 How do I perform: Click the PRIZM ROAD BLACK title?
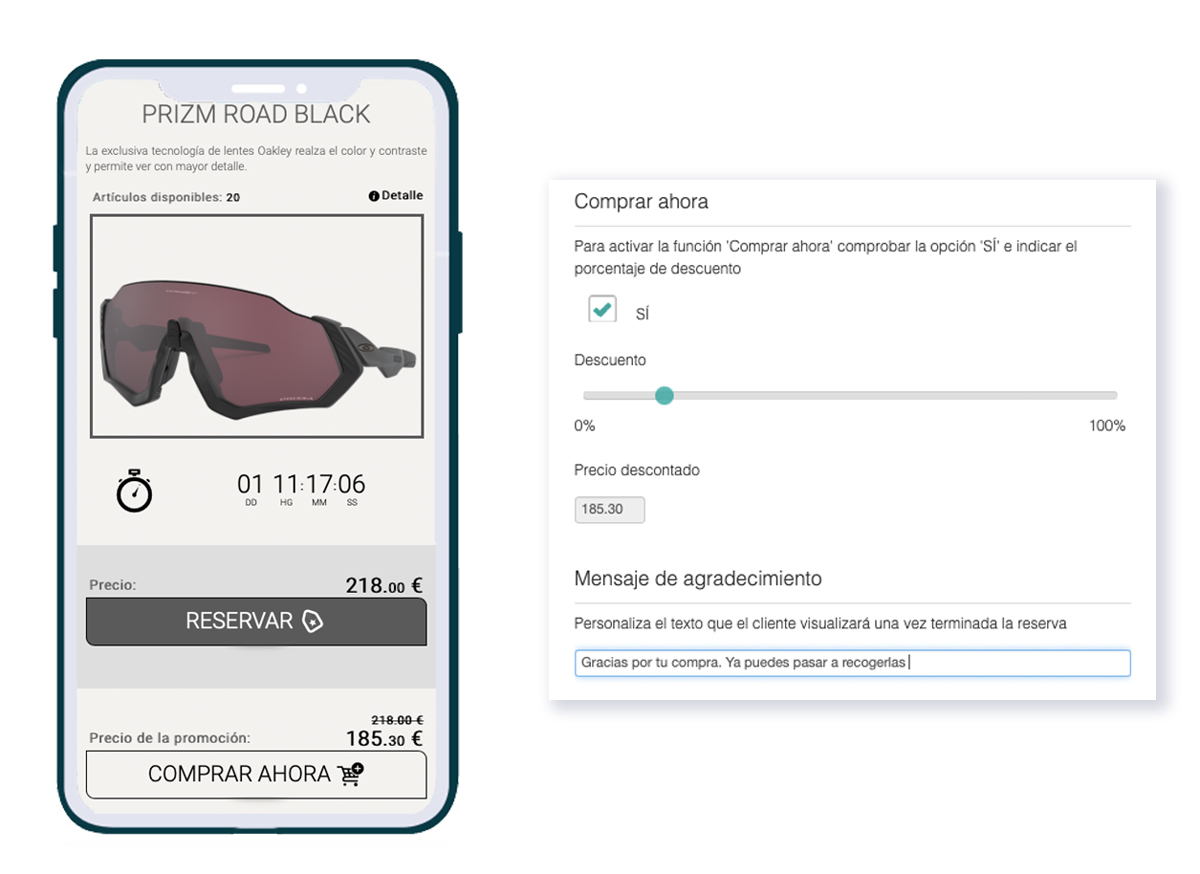(x=256, y=114)
